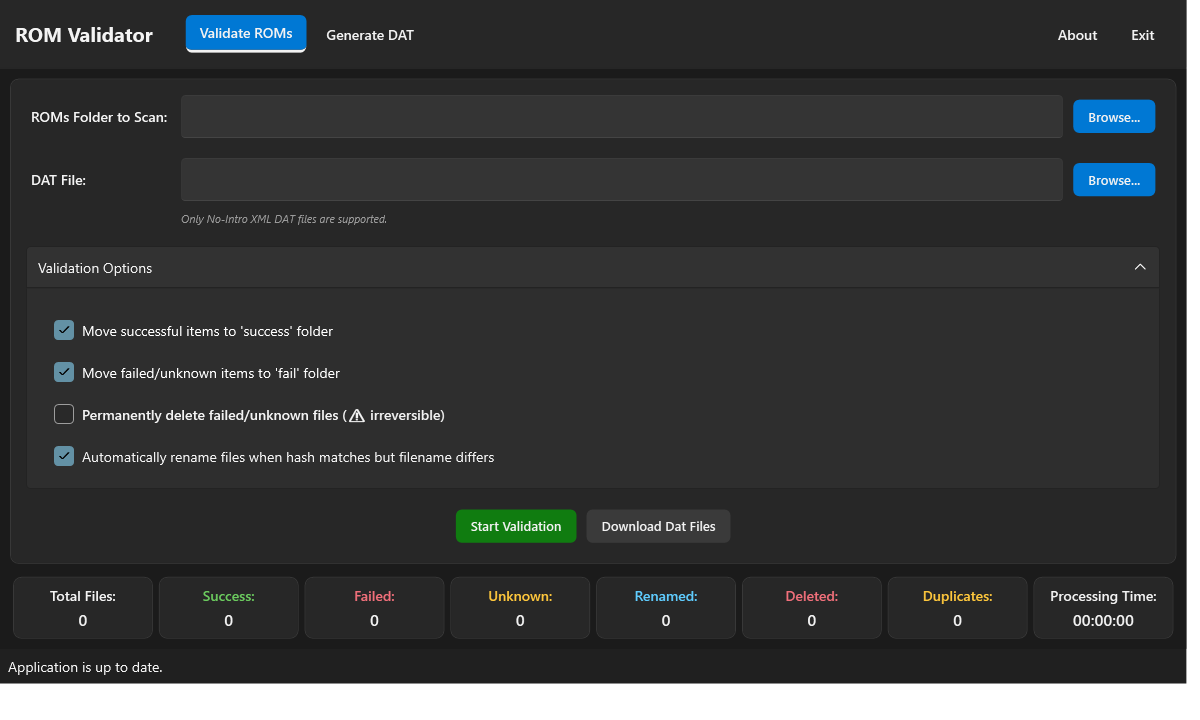Collapse Validation Options with the chevron icon
The height and width of the screenshot is (720, 1200).
pos(1139,267)
